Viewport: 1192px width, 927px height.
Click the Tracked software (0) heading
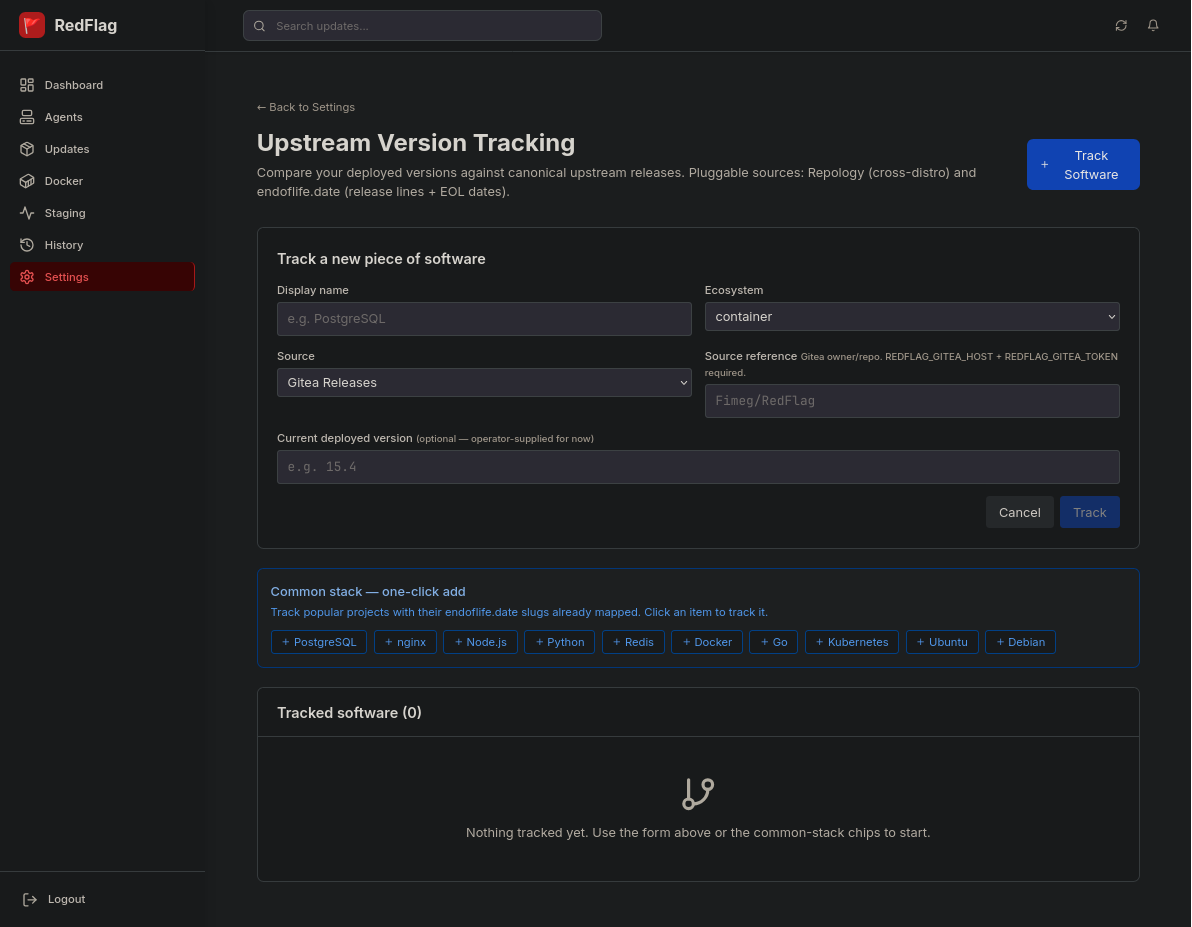349,713
